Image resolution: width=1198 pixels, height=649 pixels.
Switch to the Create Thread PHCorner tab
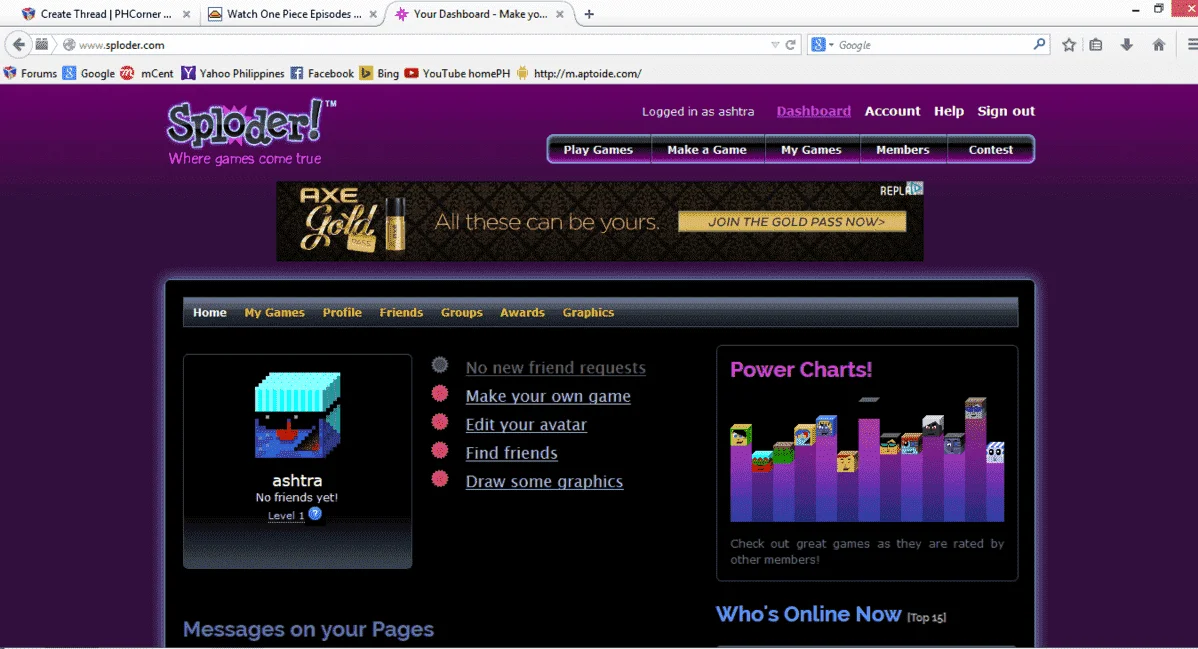pos(105,14)
